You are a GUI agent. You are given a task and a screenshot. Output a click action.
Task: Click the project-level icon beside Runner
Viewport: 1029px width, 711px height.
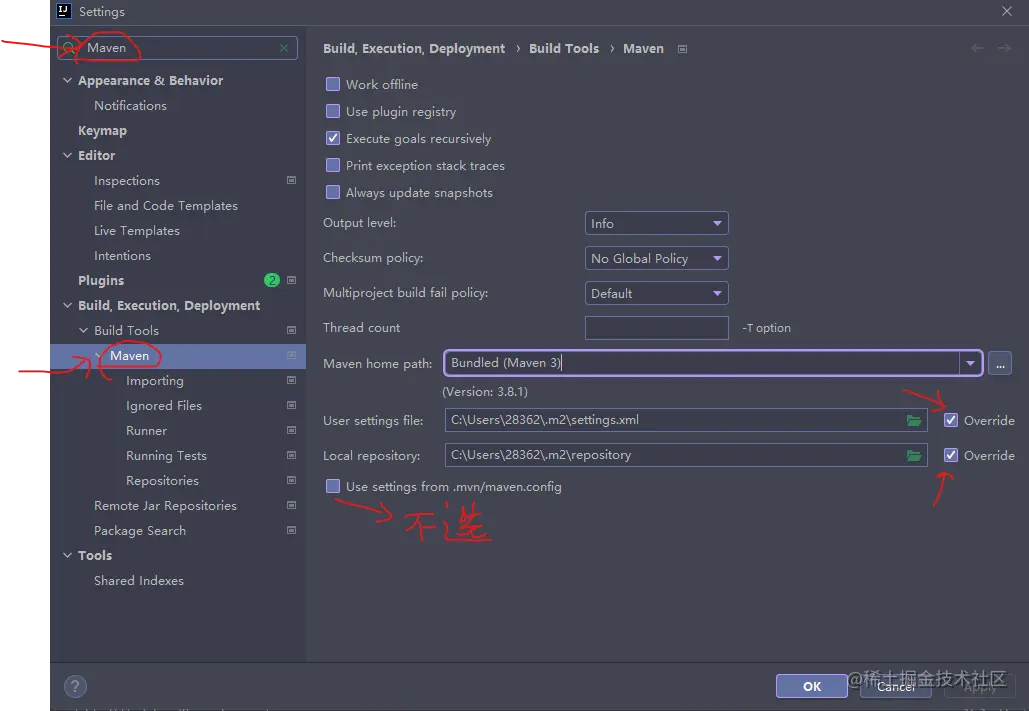(x=291, y=430)
